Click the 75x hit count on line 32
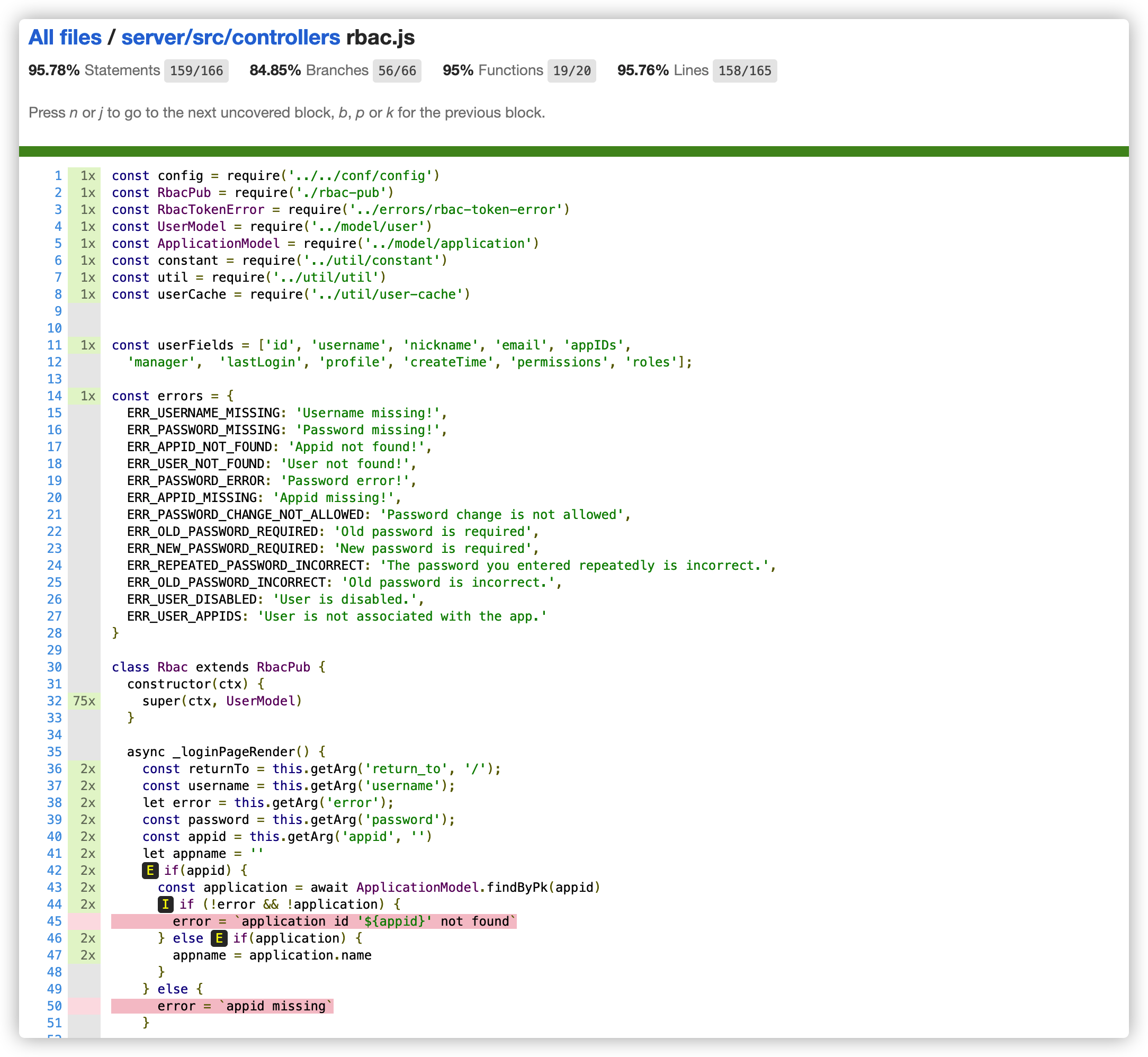 [84, 701]
